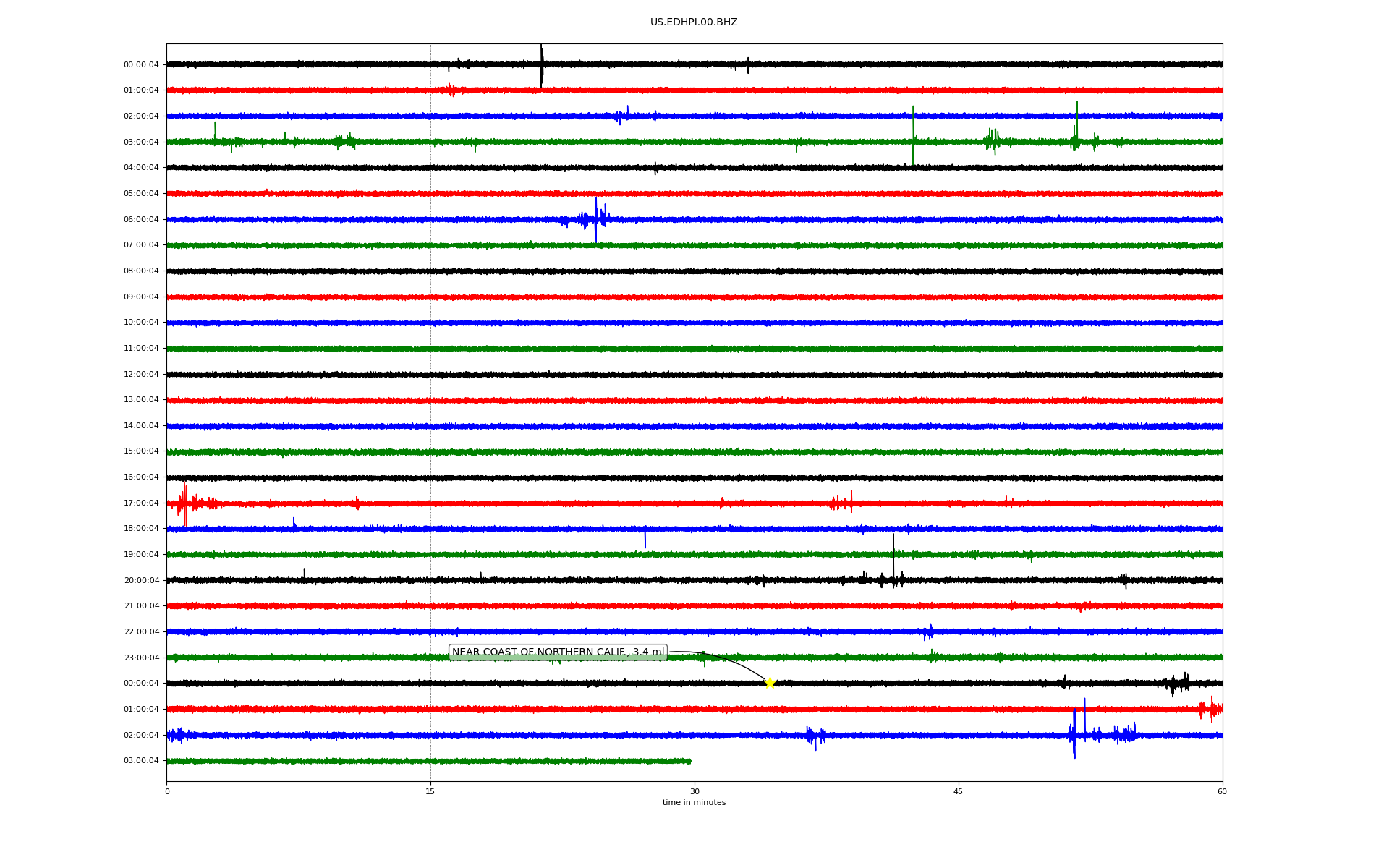The width and height of the screenshot is (1389, 868).
Task: Click the x-axis tick label 30
Action: pos(694,792)
